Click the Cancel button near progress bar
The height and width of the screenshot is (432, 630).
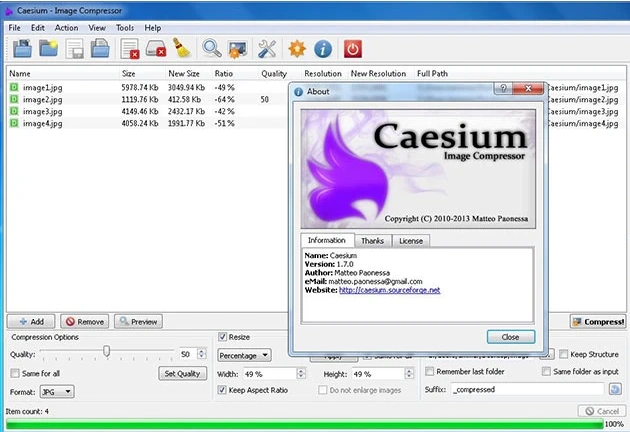[x=601, y=411]
